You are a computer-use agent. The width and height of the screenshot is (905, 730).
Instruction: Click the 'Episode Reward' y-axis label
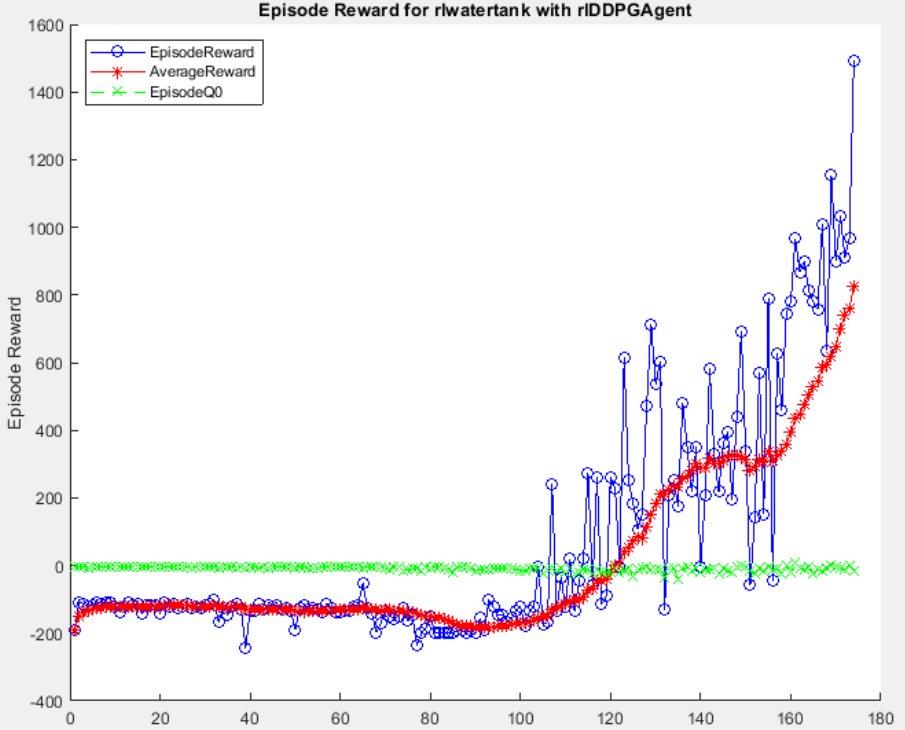click(14, 363)
